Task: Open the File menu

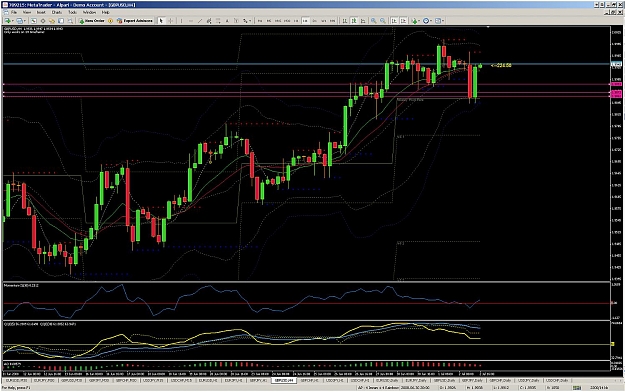Action: click(x=14, y=12)
